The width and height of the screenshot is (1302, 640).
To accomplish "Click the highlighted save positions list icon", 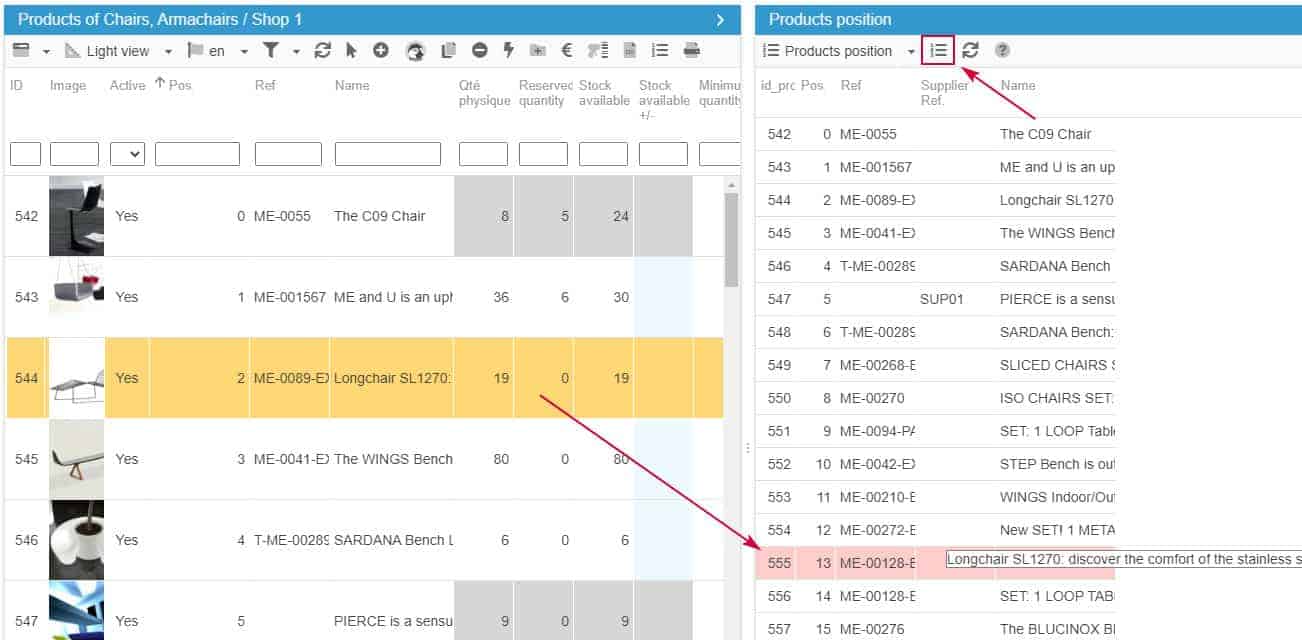I will coord(938,50).
